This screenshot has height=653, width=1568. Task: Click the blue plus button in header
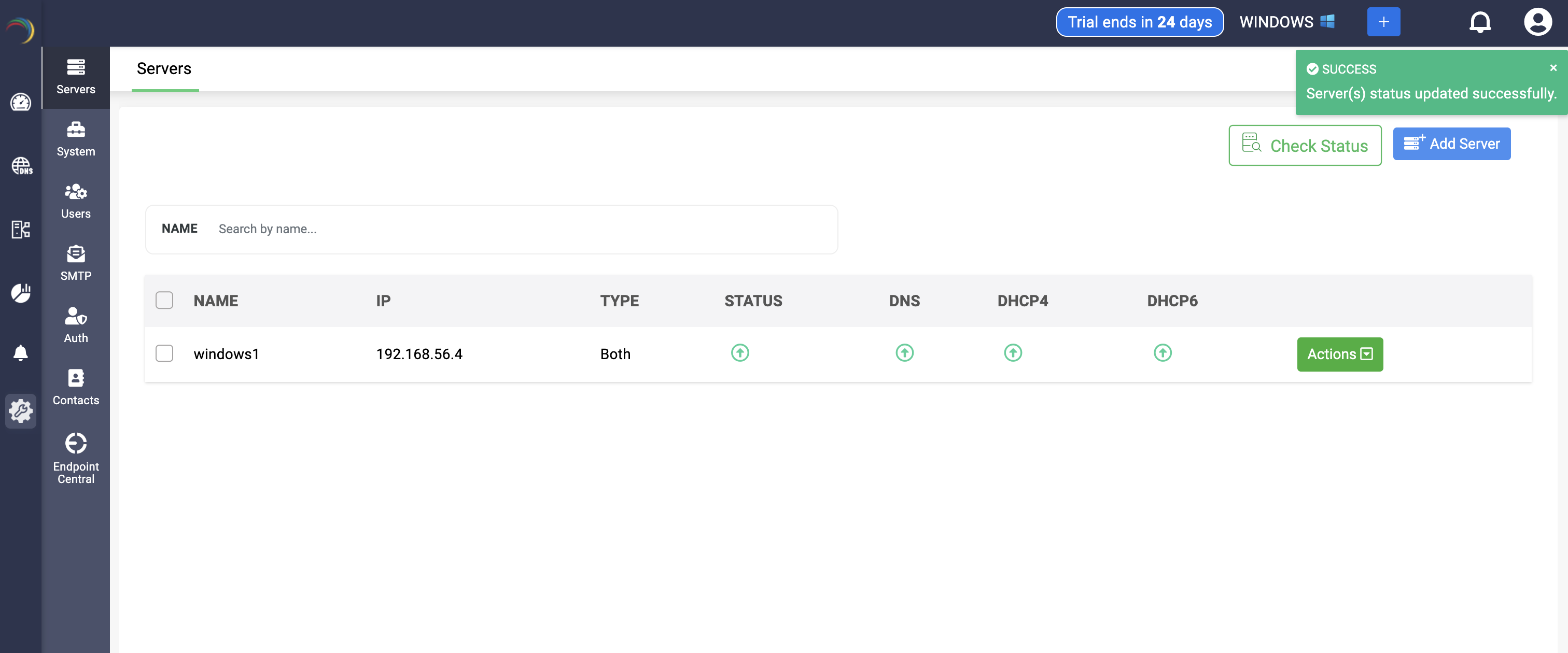tap(1383, 22)
